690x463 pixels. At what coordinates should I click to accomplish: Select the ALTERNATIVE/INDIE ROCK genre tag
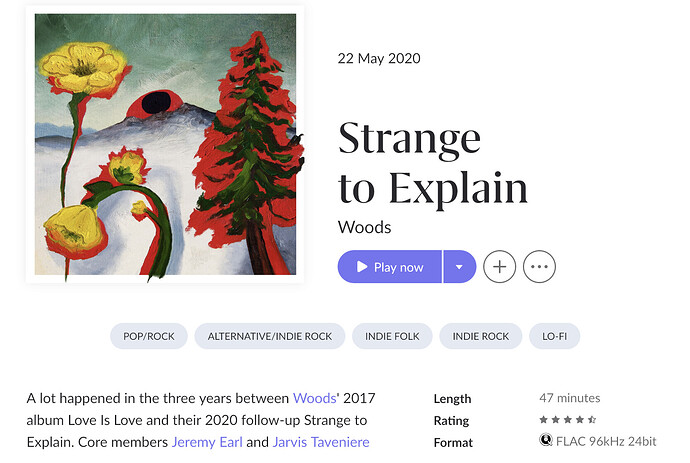coord(270,336)
